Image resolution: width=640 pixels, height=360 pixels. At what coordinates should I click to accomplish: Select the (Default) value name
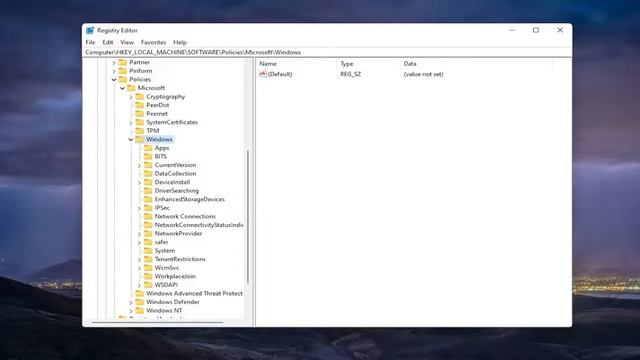[x=280, y=74]
